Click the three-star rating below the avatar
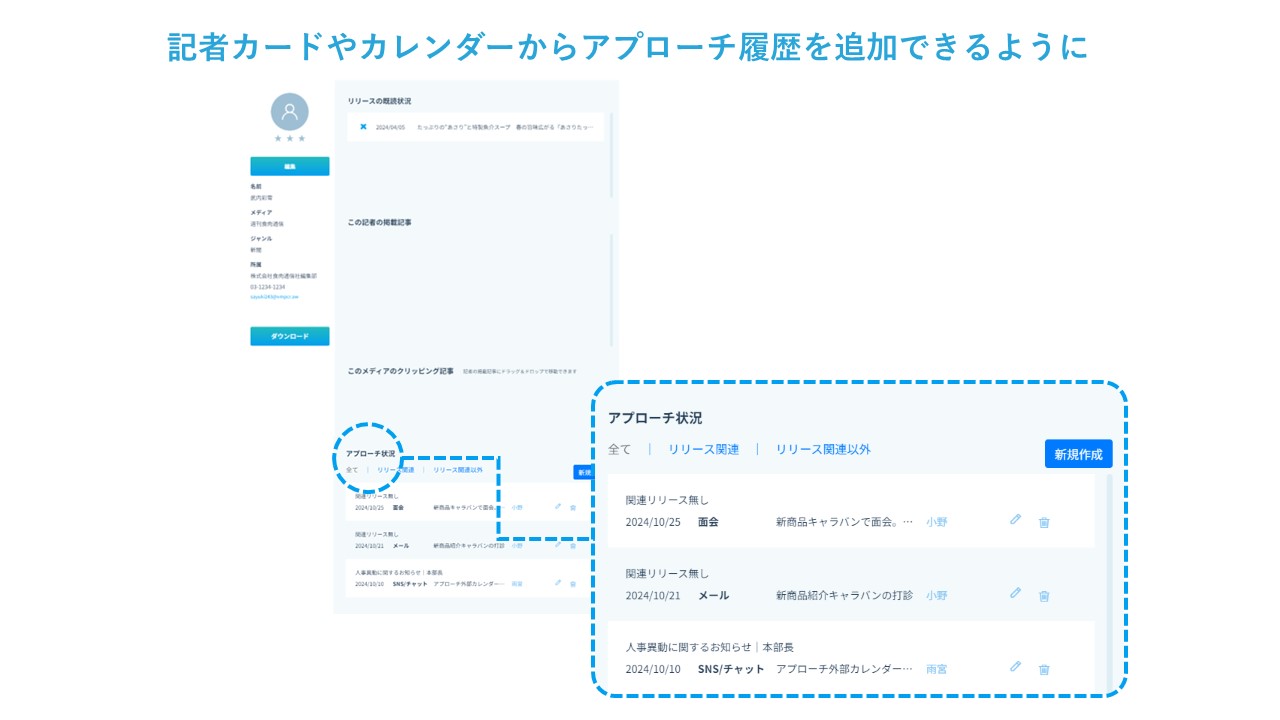 (290, 139)
